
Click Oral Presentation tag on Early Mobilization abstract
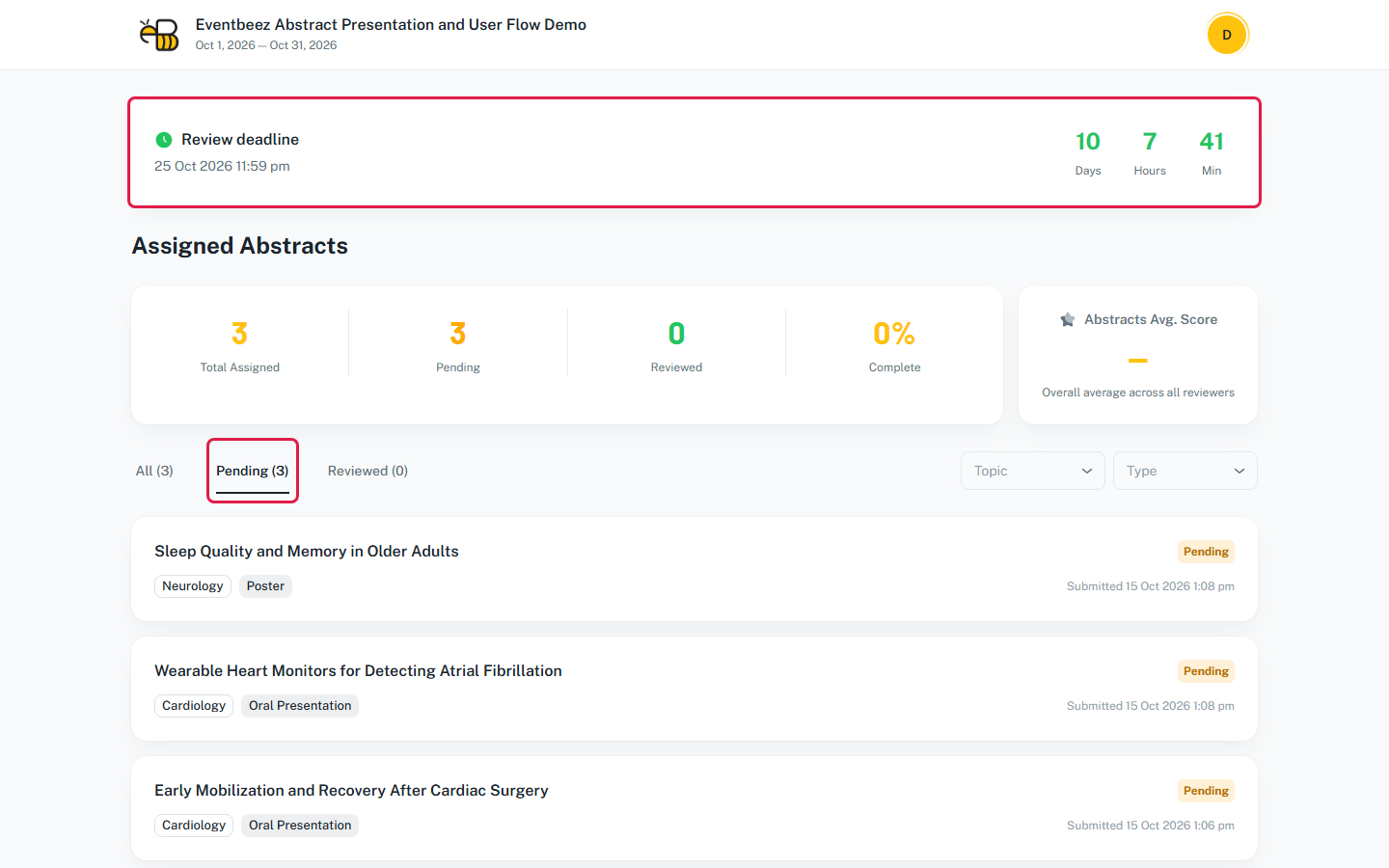point(300,826)
